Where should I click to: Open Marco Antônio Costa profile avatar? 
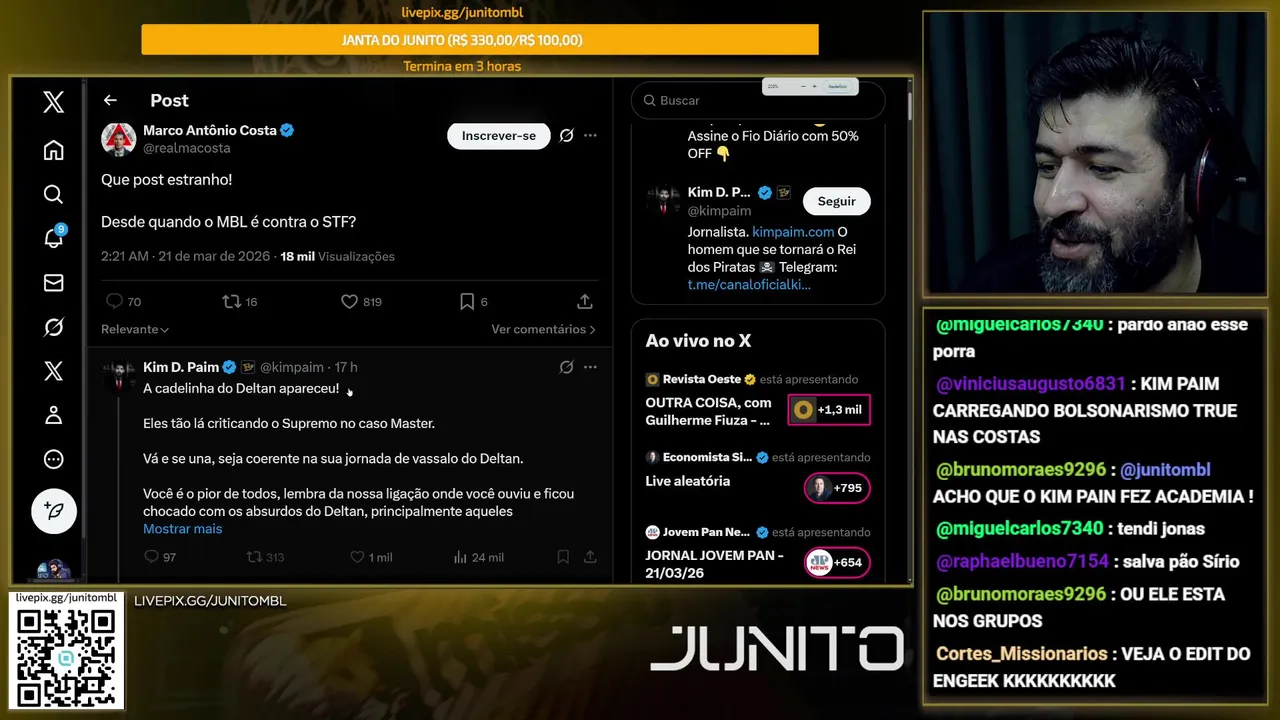[119, 139]
